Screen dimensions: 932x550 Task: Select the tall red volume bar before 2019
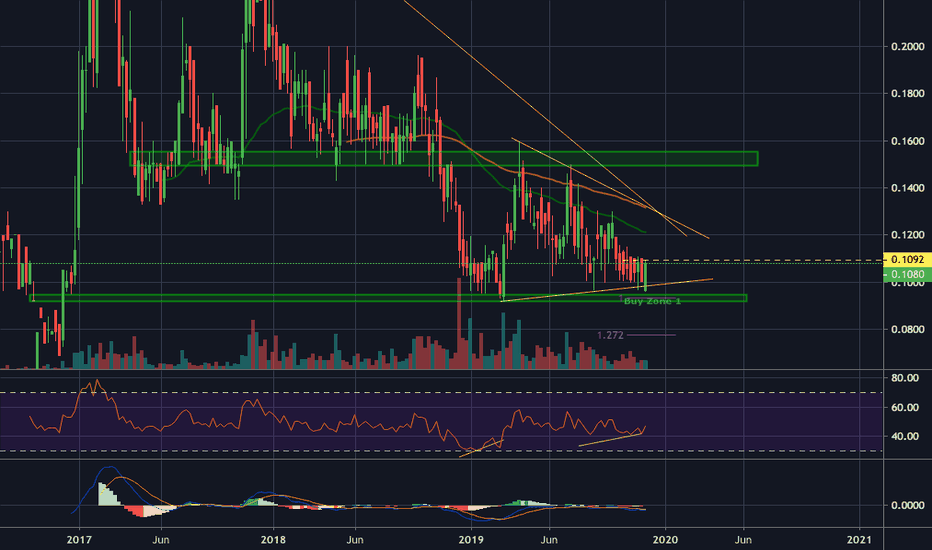point(458,323)
